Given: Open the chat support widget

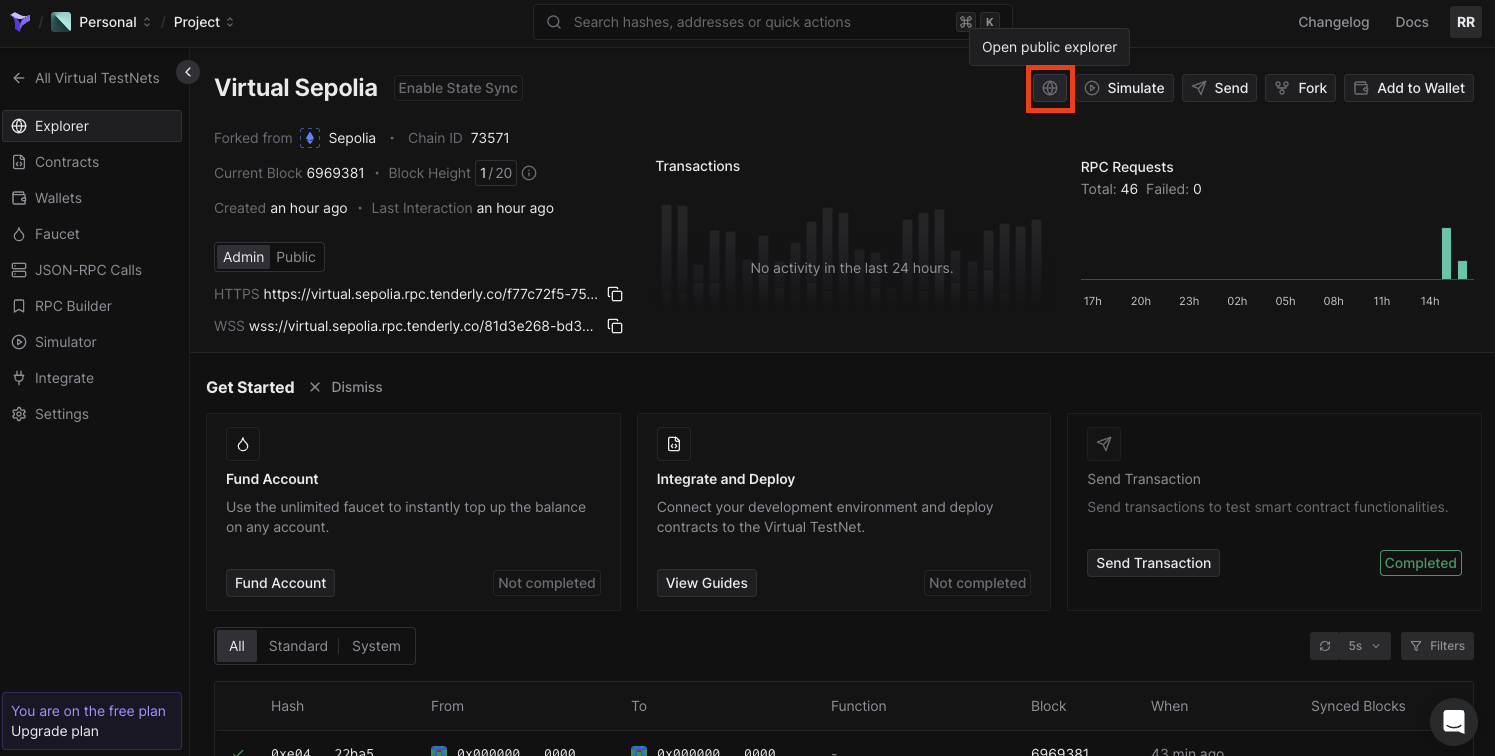Looking at the screenshot, I should click(1453, 722).
